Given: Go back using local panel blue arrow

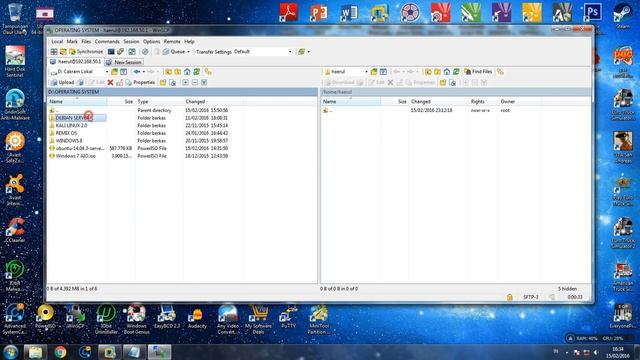Looking at the screenshot, I should click(137, 72).
